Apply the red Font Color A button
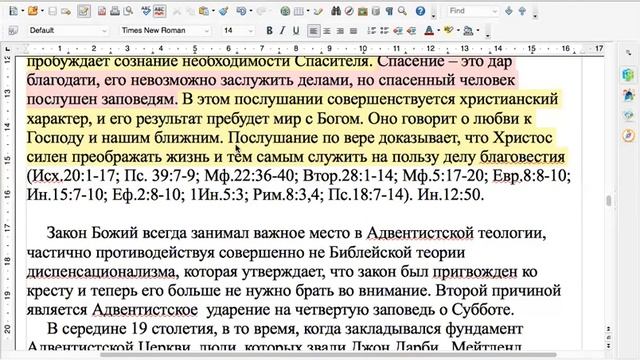640x360 pixels. point(429,30)
